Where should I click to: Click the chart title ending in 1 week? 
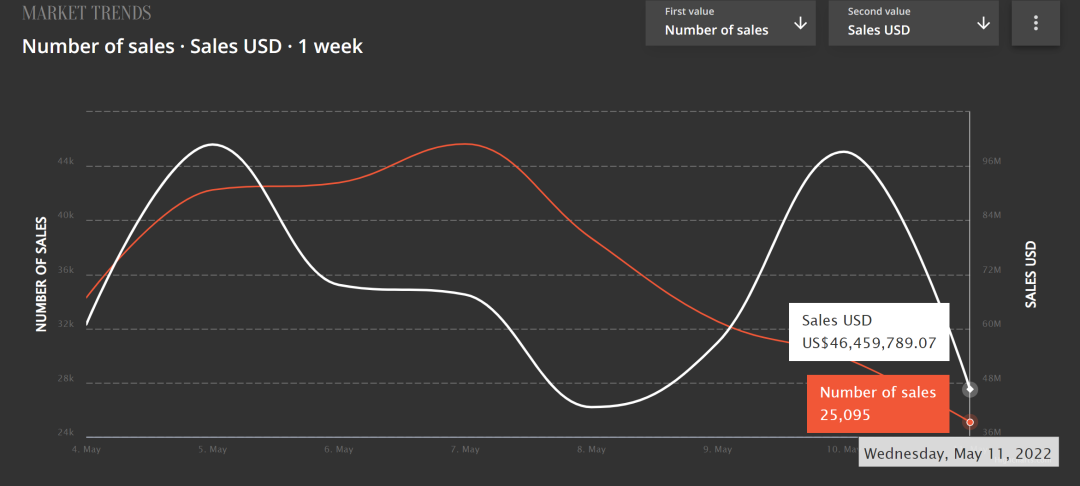point(192,46)
